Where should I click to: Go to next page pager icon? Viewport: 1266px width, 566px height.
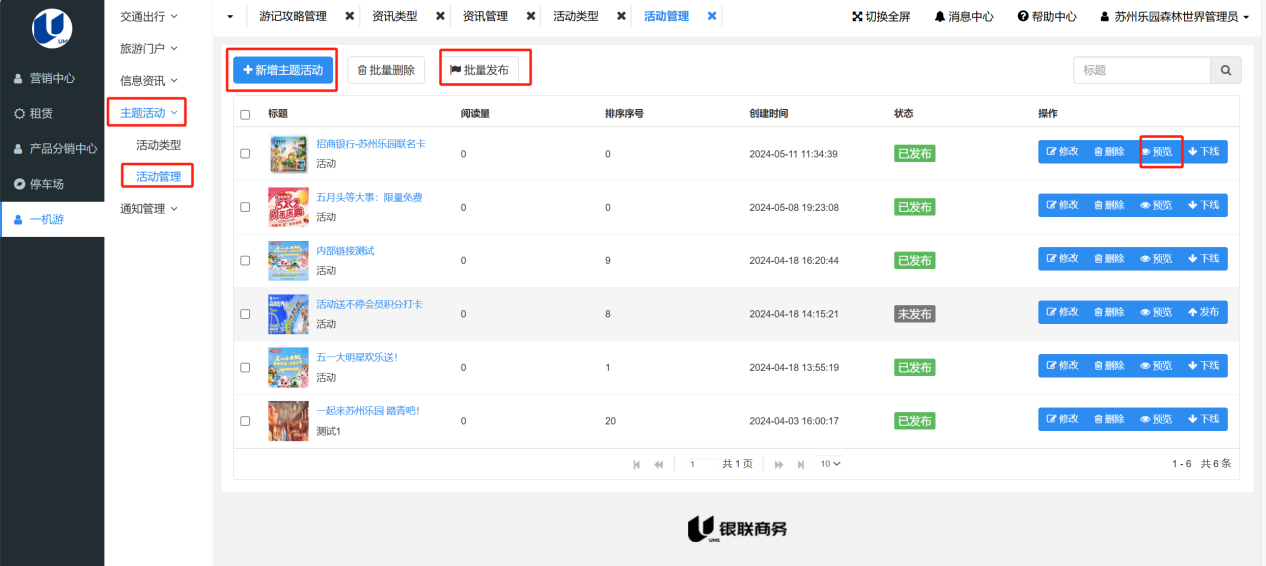pyautogui.click(x=779, y=464)
